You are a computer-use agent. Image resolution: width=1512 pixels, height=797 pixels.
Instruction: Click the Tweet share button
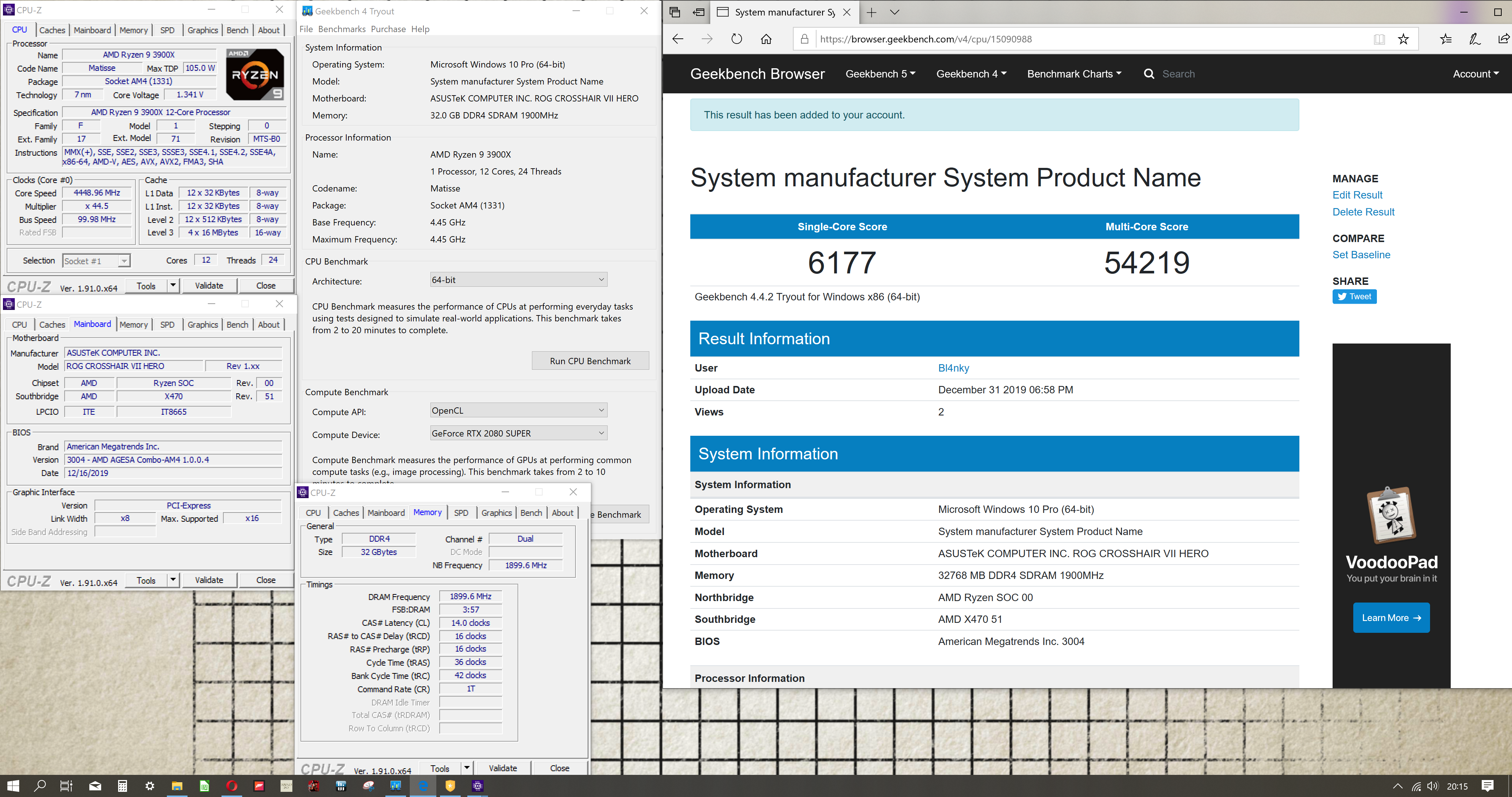click(1354, 296)
